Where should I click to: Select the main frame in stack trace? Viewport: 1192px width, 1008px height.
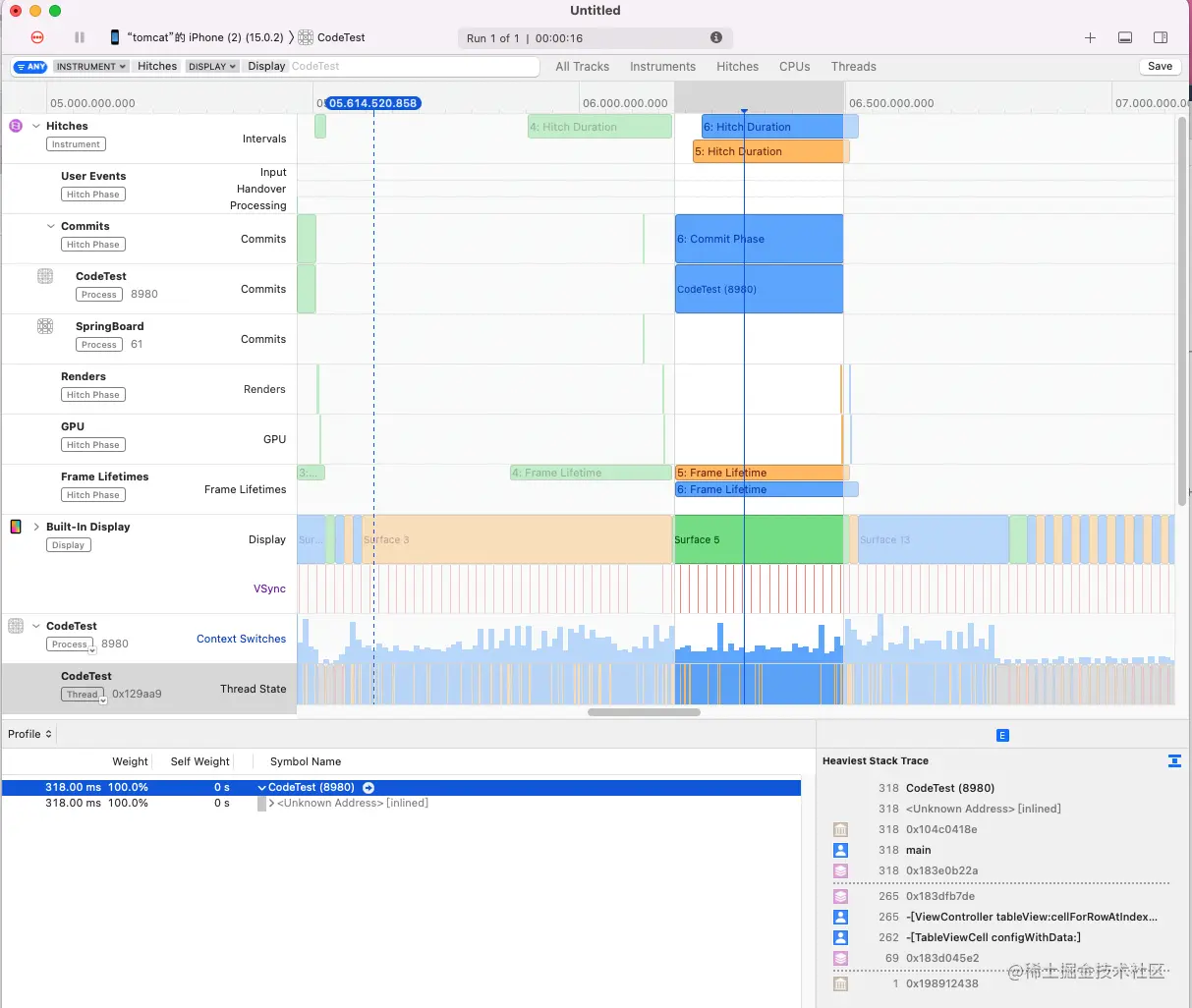coord(918,850)
